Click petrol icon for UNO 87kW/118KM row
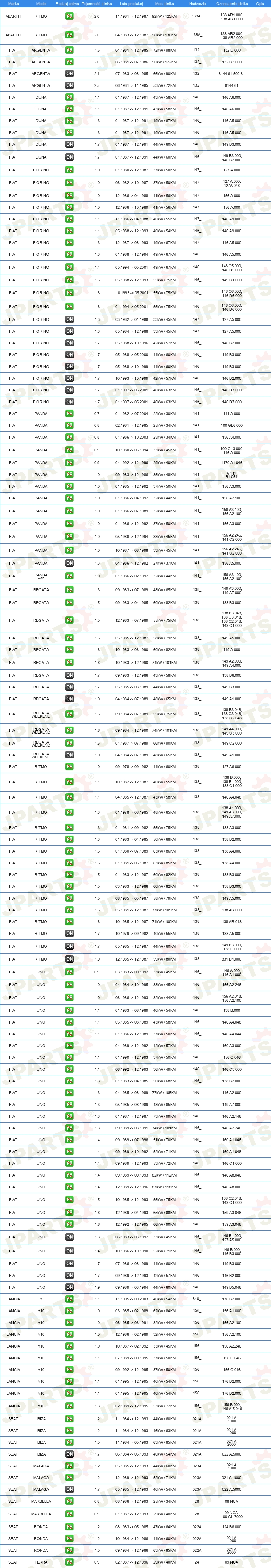 pos(69,1187)
